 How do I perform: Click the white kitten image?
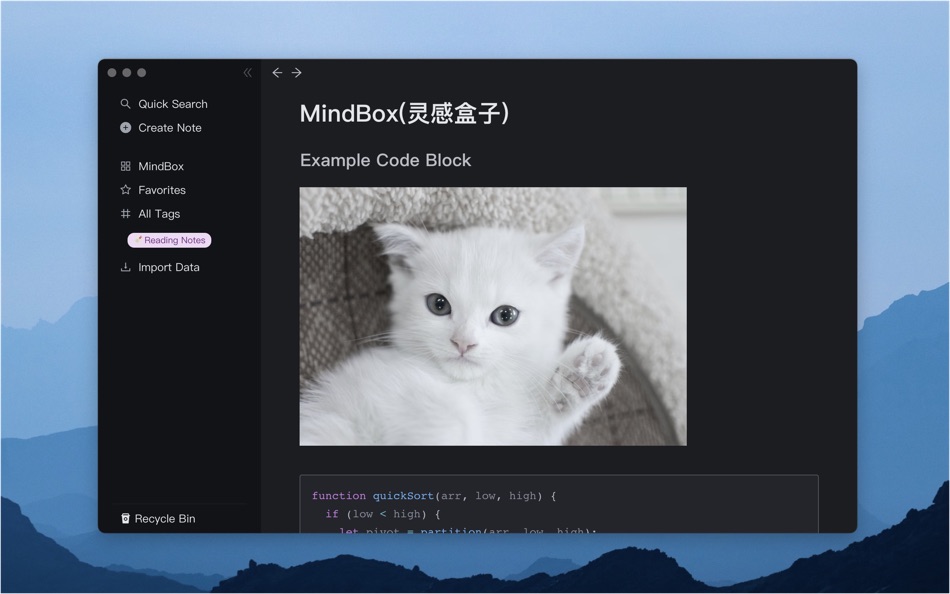(493, 316)
